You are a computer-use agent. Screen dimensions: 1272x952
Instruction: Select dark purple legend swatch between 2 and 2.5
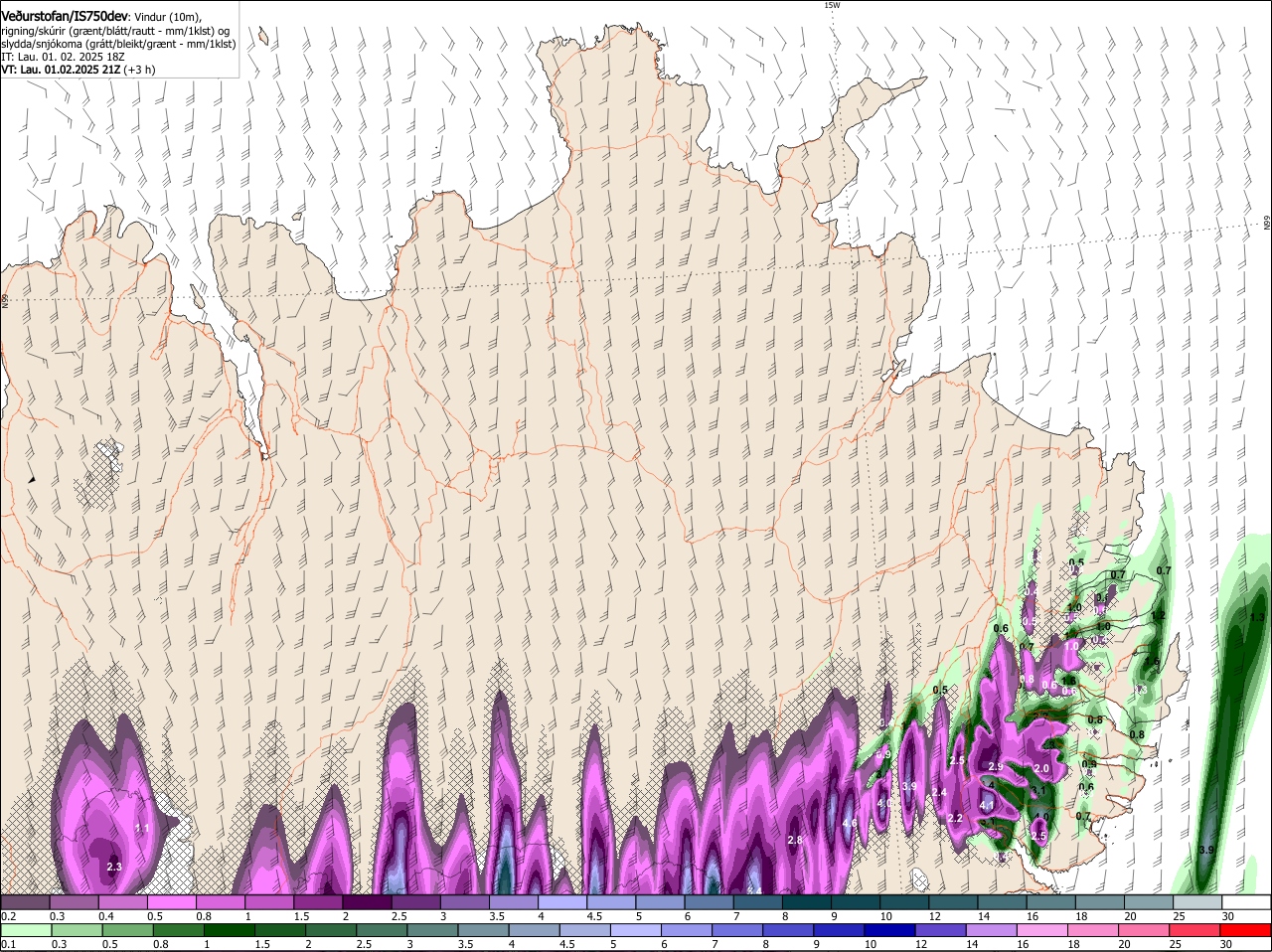(367, 901)
